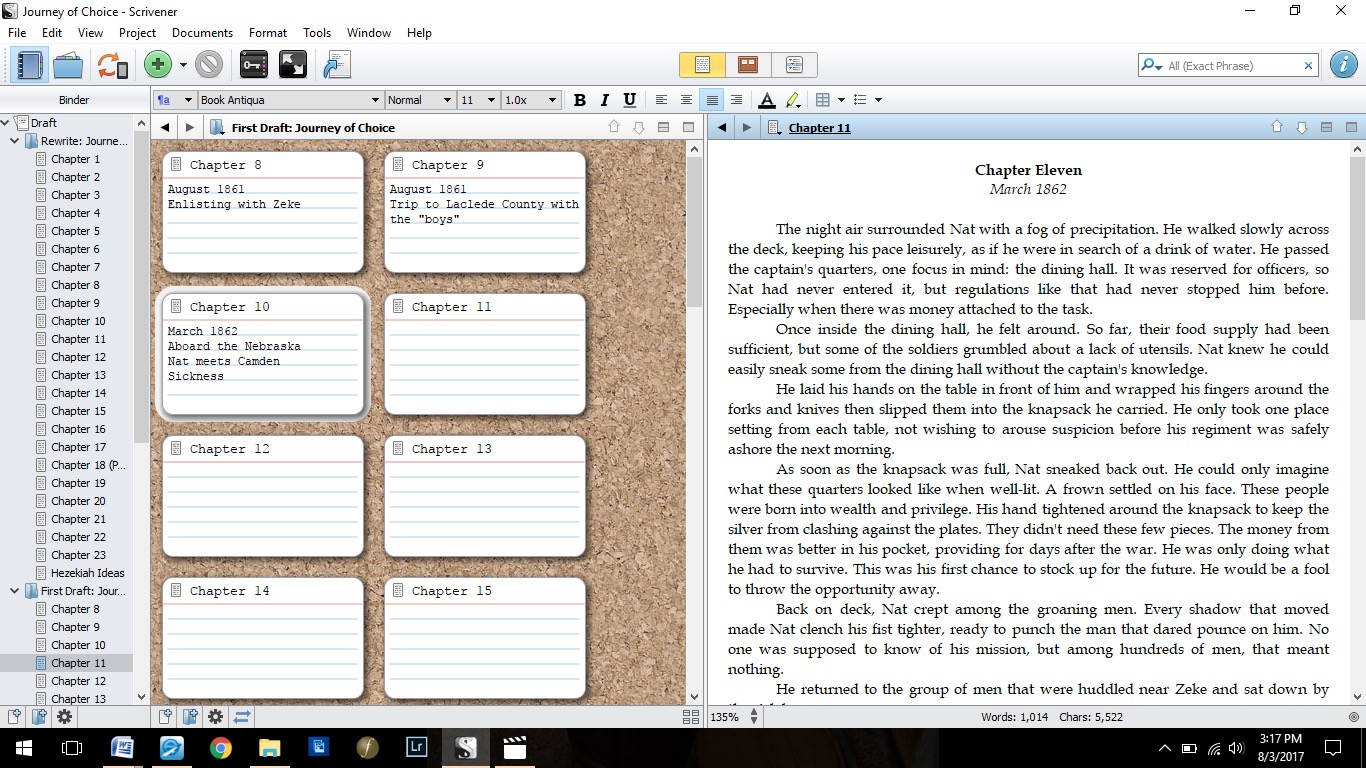Viewport: 1366px width, 768px height.
Task: Click the green Add document button
Action: pyautogui.click(x=157, y=66)
